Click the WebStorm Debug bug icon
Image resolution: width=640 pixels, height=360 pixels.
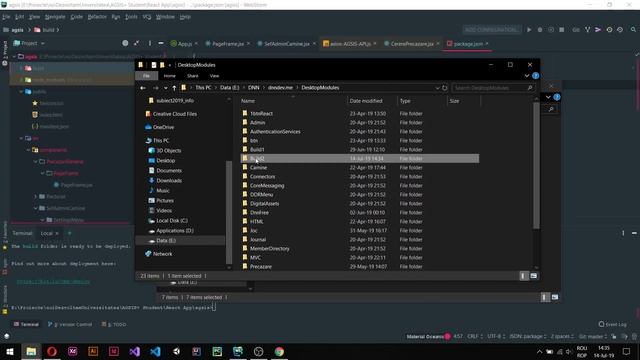tap(540, 30)
